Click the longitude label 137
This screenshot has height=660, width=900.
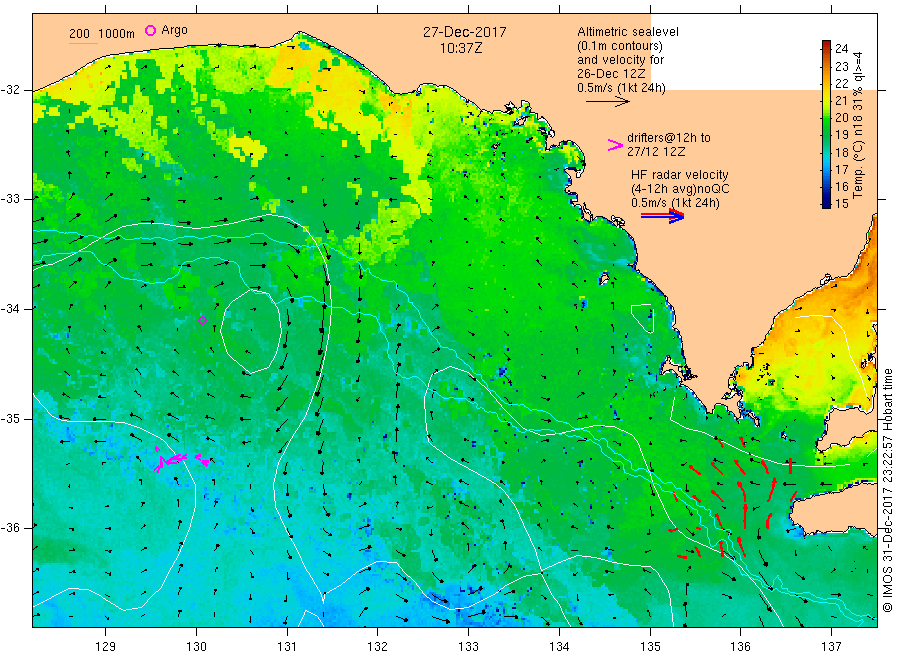pos(831,647)
